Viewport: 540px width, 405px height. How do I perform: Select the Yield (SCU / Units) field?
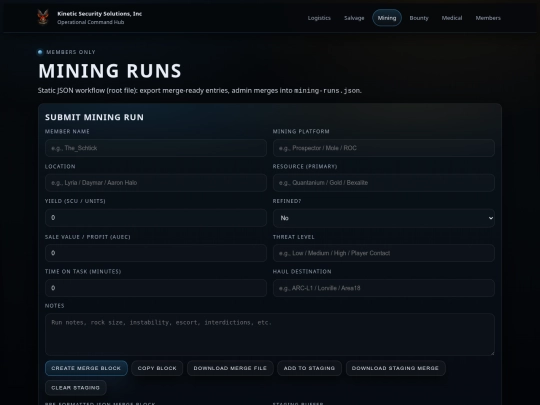(156, 218)
